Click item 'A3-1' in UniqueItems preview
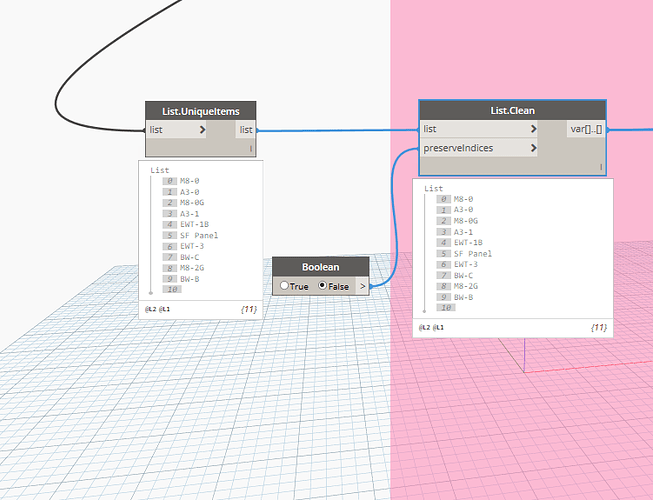653x500 pixels. click(x=189, y=214)
